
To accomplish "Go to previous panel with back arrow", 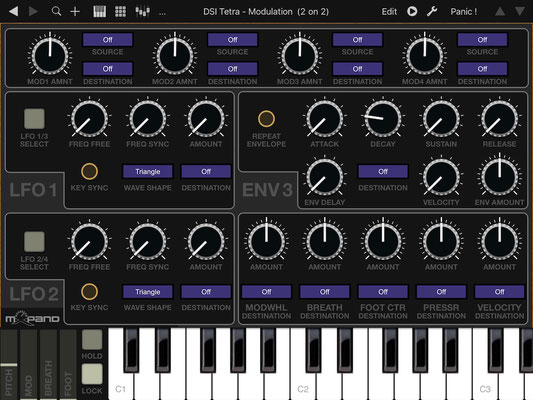I will pos(14,12).
